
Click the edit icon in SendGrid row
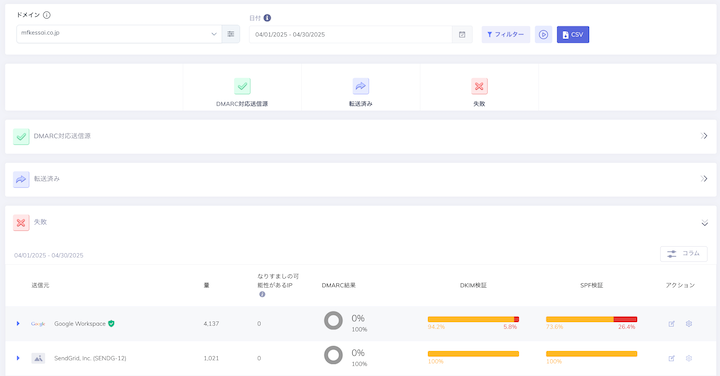click(671, 358)
